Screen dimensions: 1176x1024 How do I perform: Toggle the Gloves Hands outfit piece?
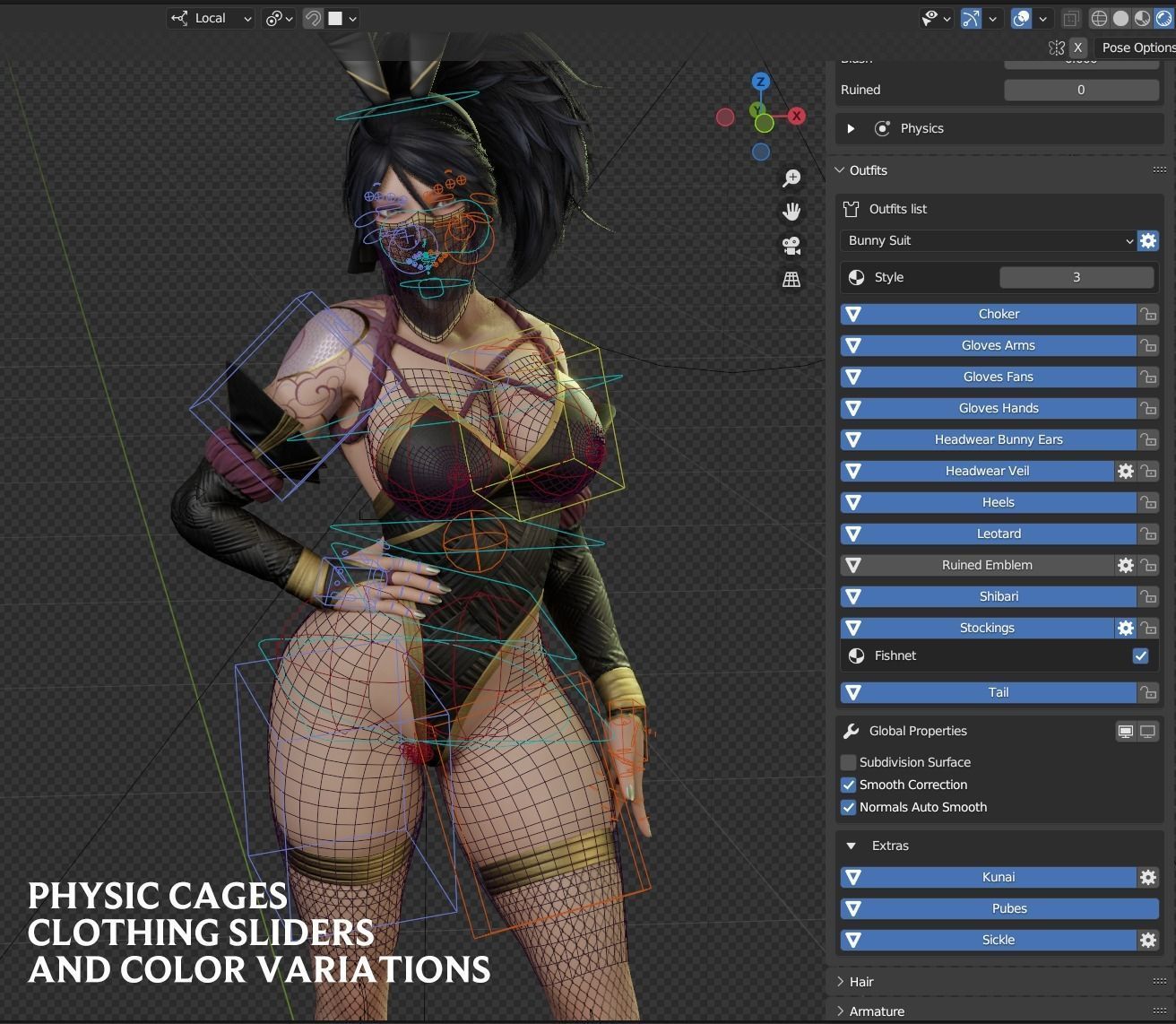coord(988,408)
